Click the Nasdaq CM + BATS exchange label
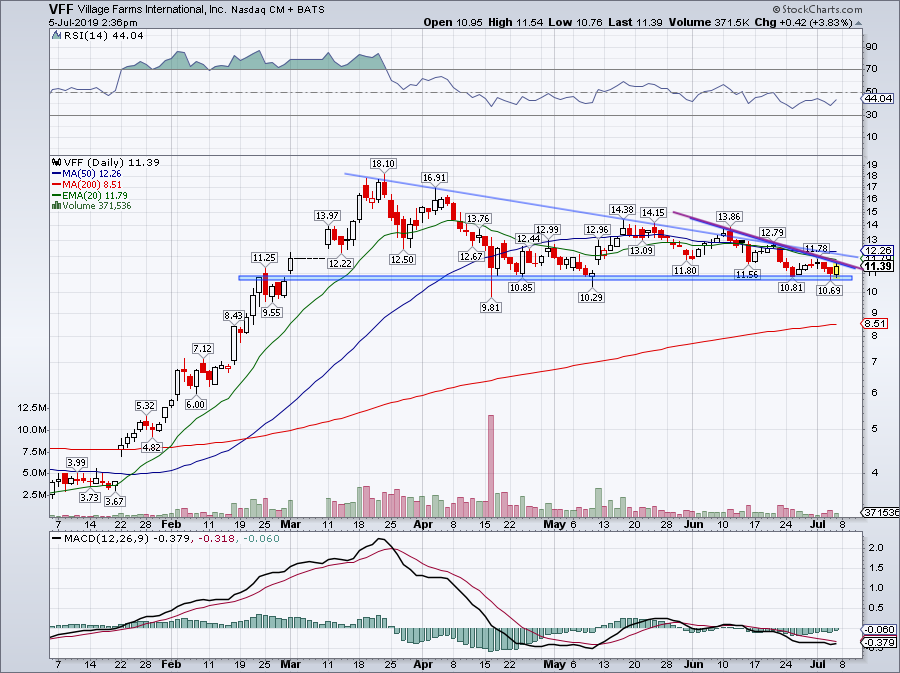900x673 pixels. coord(278,10)
